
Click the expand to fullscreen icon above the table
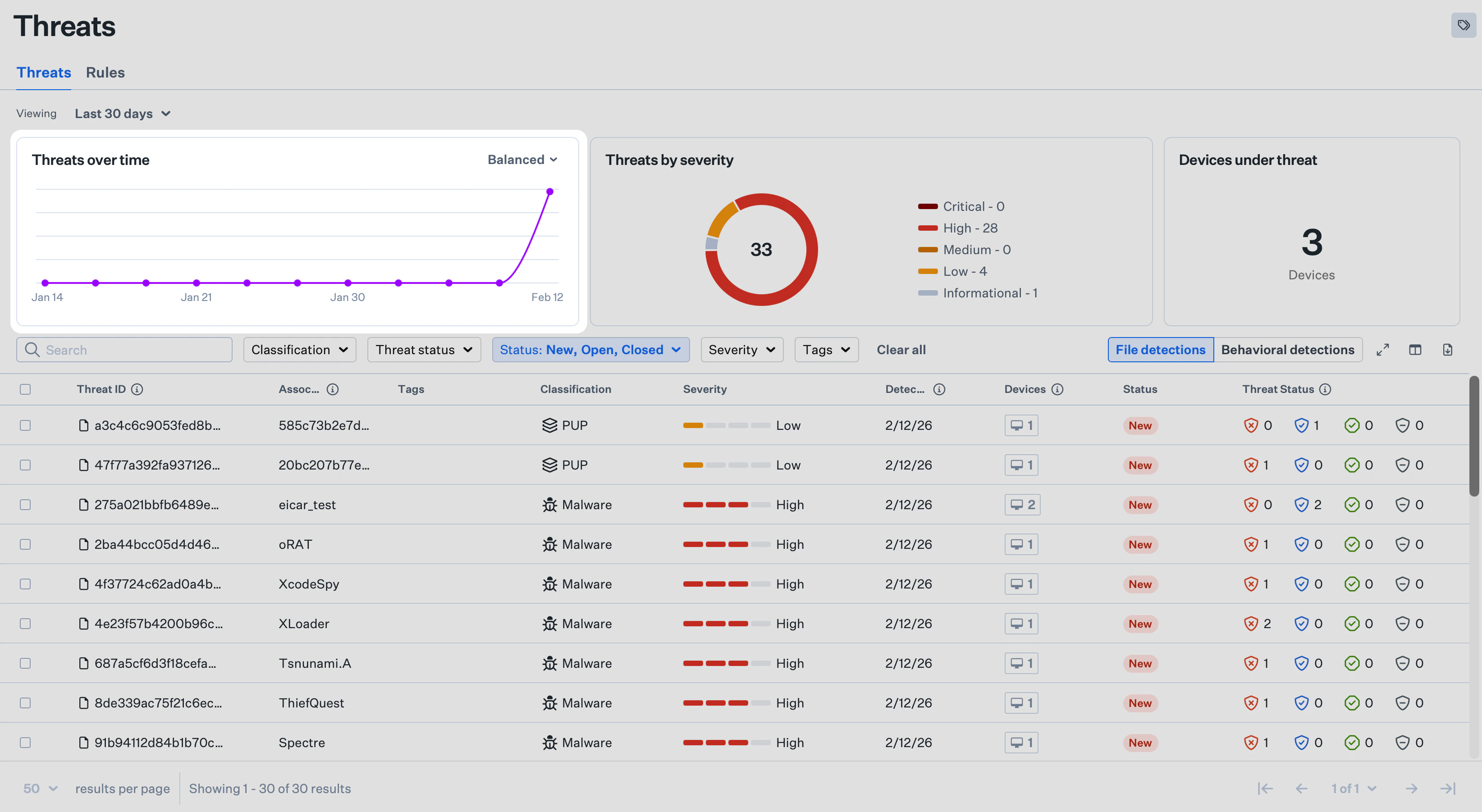coord(1383,349)
